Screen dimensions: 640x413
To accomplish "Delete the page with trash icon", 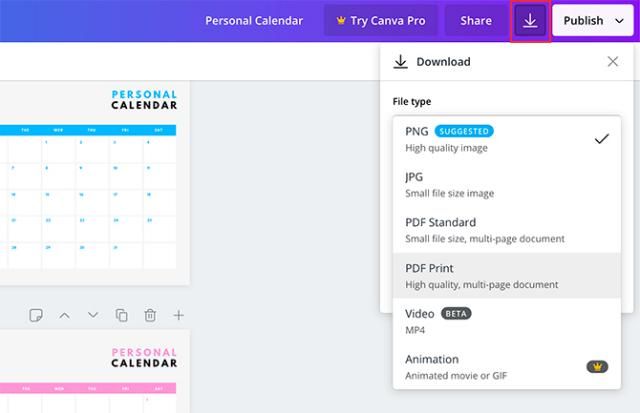I will click(x=150, y=315).
